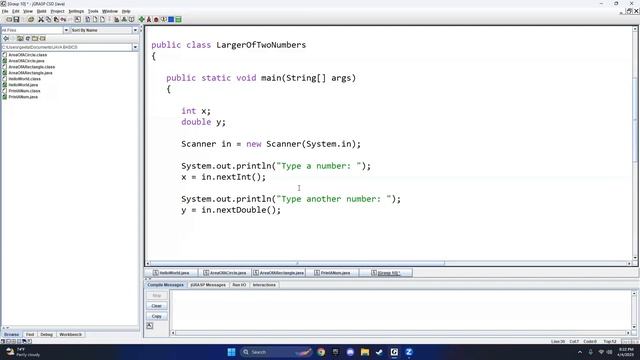Select PrintANum.java in file list
Screen dimensions: 640x360
click(23, 97)
